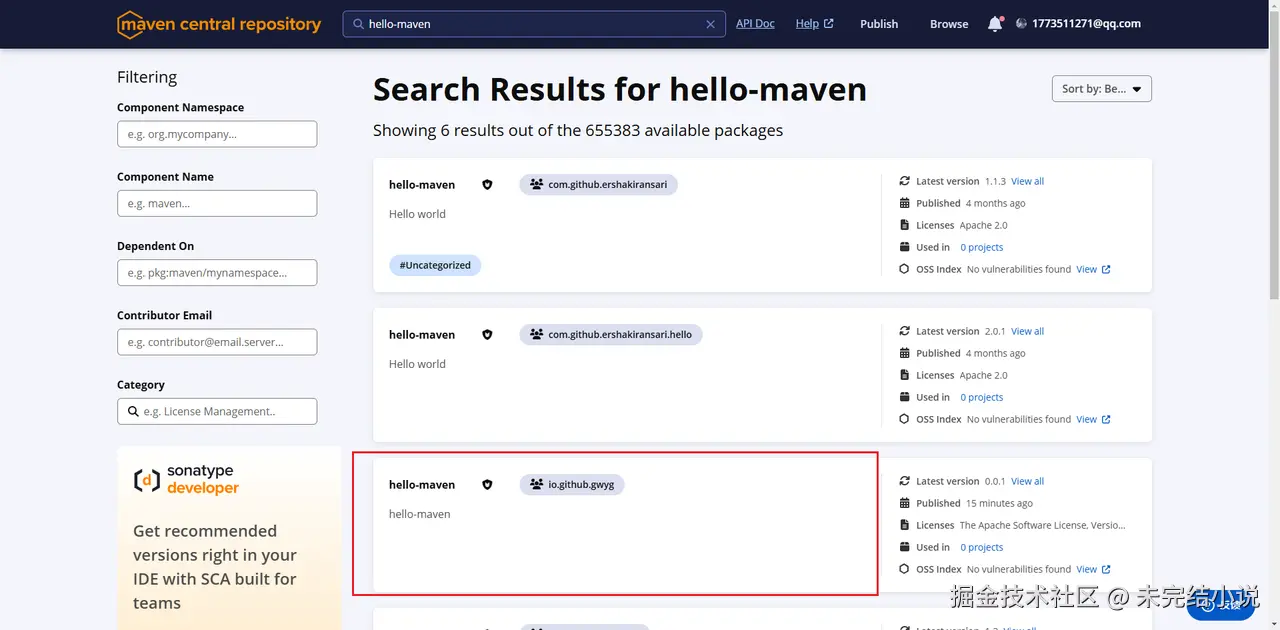Click the shield icon on com.github.ershakiransari card
1280x630 pixels.
[x=487, y=185]
